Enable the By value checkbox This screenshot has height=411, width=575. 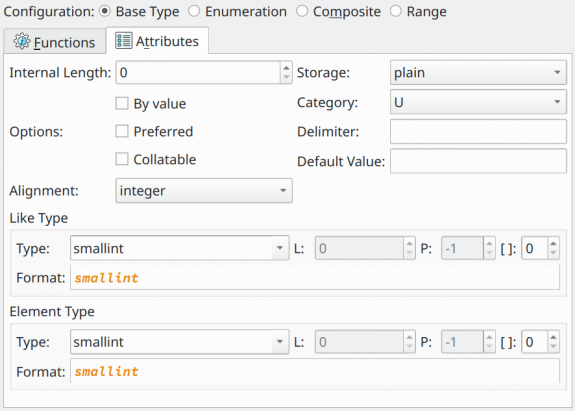[x=122, y=103]
